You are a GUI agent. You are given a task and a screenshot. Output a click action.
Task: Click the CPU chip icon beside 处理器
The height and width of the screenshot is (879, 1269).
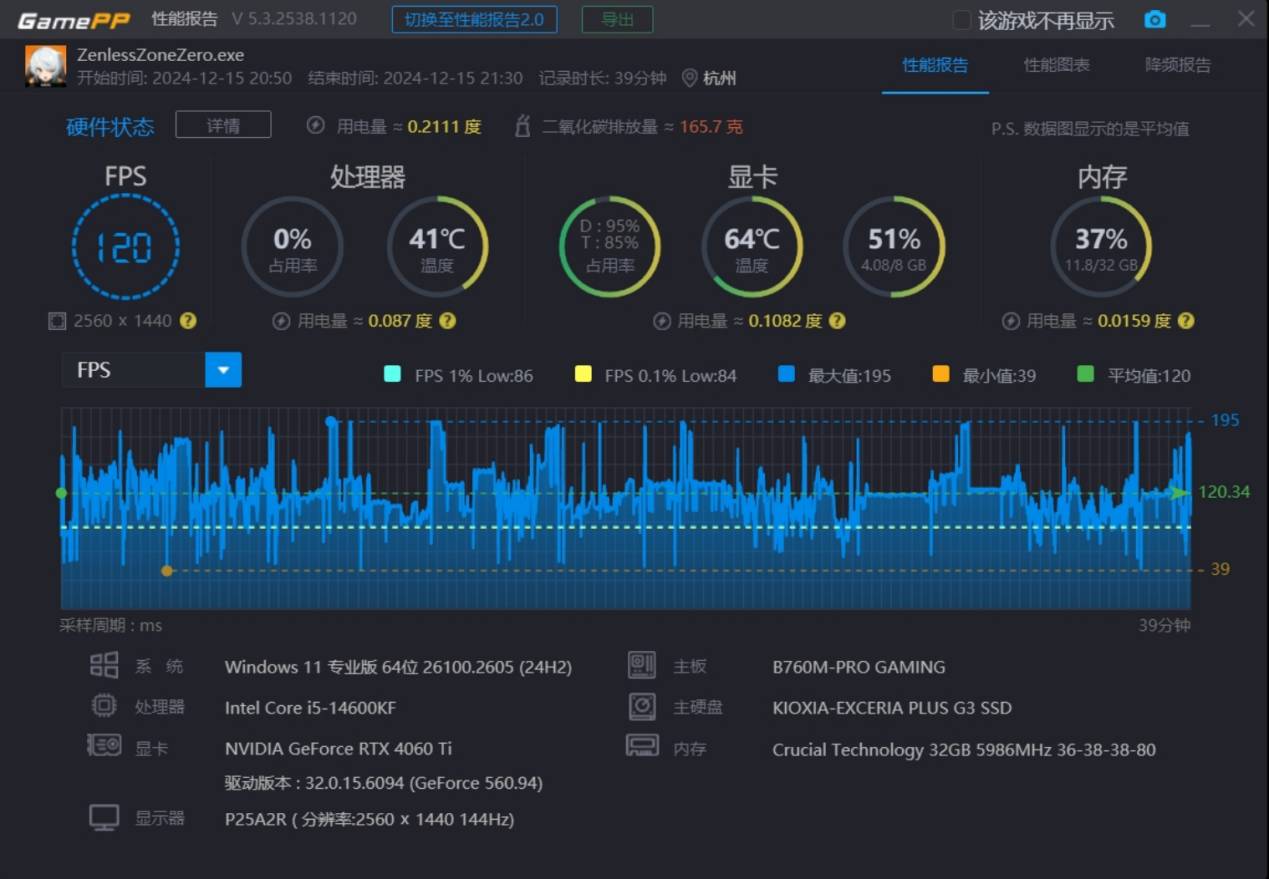coord(104,706)
